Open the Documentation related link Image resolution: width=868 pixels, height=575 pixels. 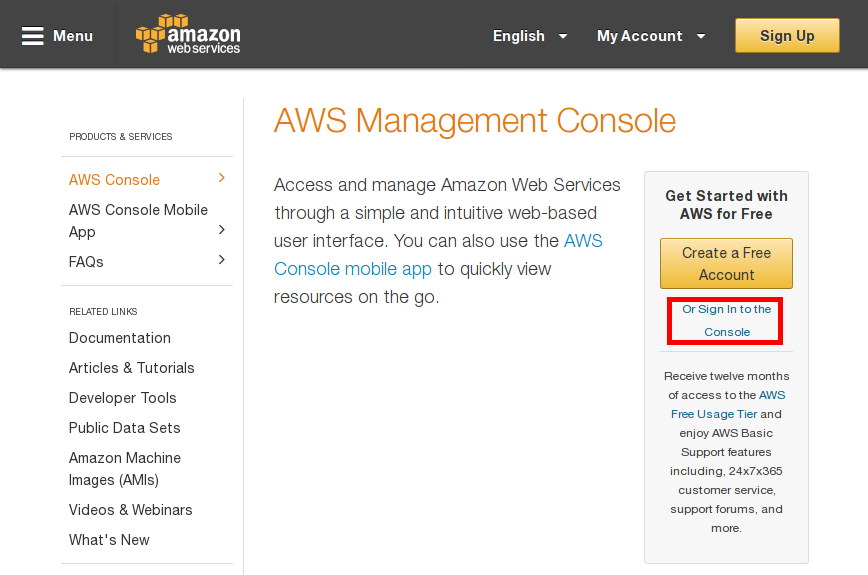120,338
